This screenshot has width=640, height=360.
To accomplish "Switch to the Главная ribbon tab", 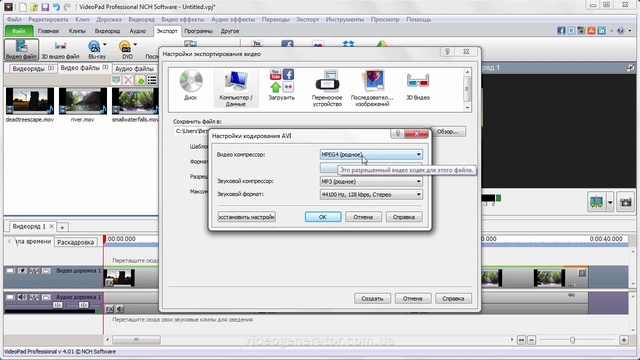I will [x=48, y=31].
